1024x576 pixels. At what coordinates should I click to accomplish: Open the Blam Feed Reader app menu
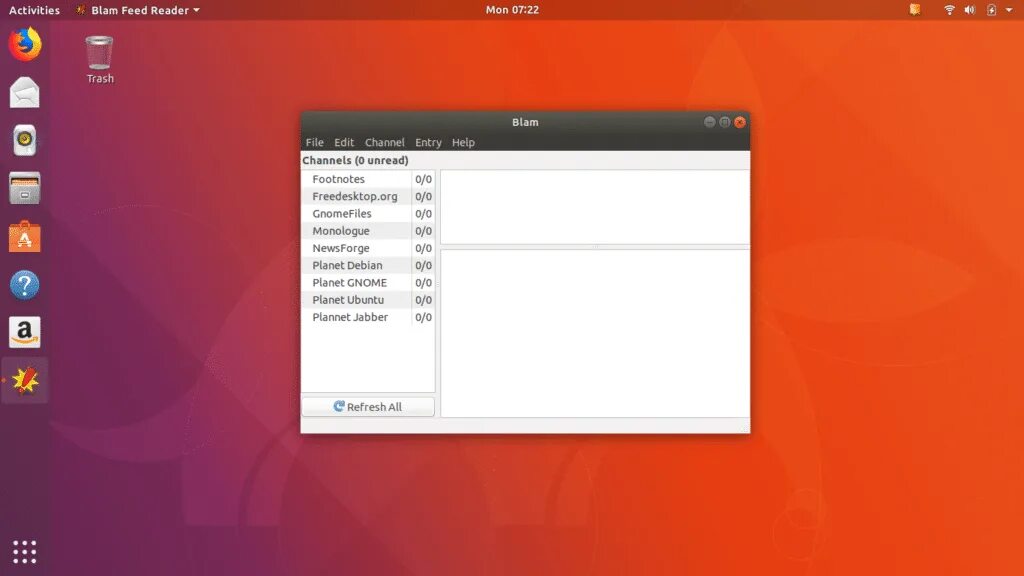pos(138,10)
